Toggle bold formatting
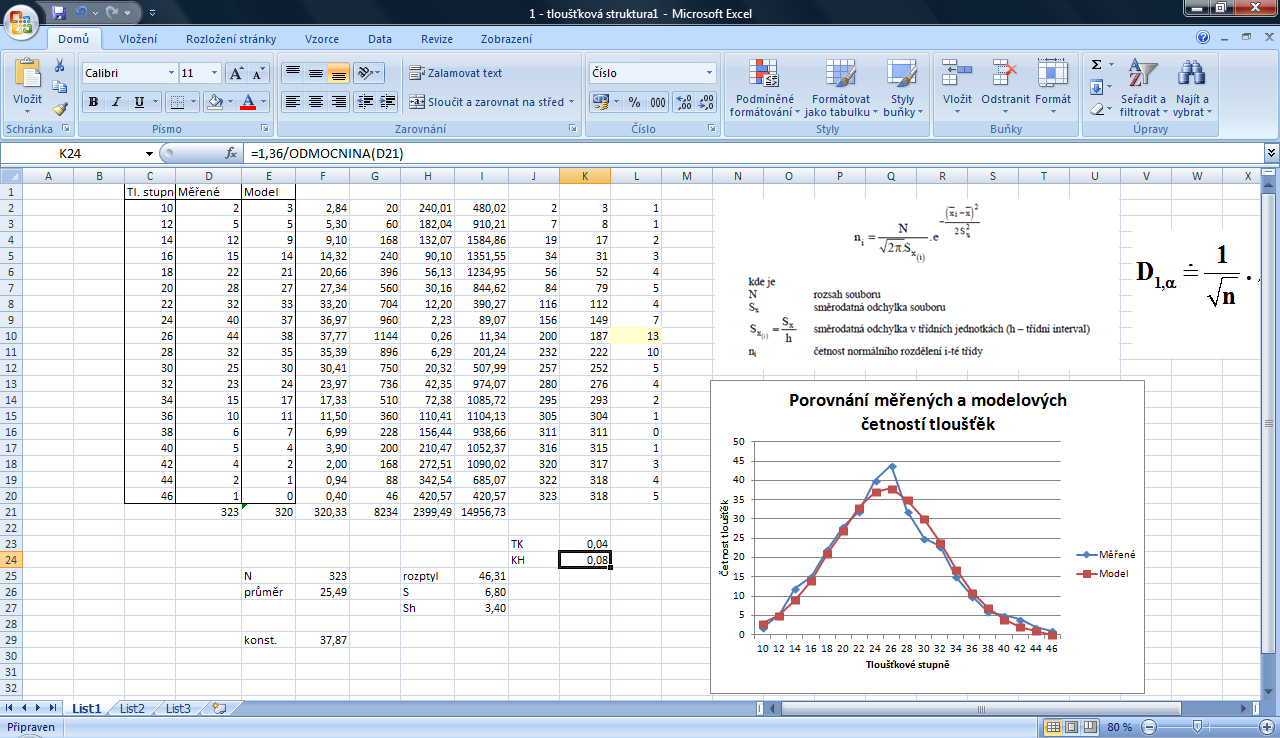1280x738 pixels. [x=93, y=101]
